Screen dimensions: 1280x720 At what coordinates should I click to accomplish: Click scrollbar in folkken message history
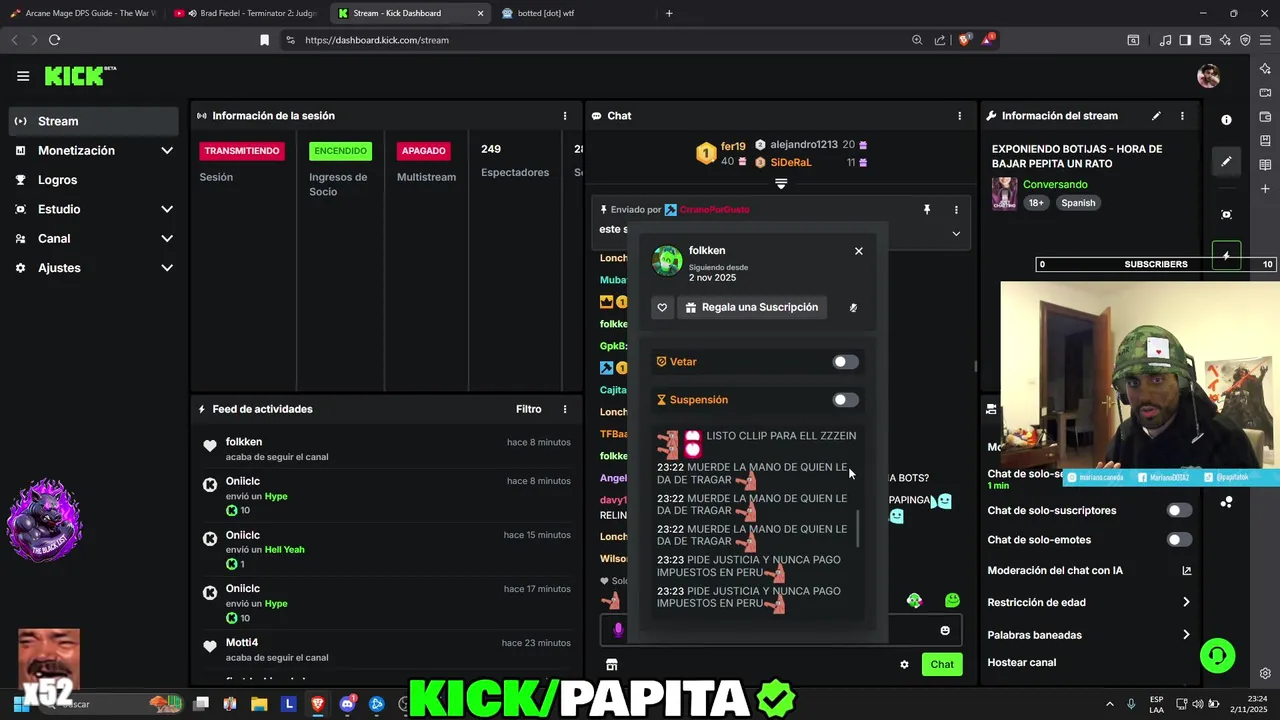tap(858, 528)
